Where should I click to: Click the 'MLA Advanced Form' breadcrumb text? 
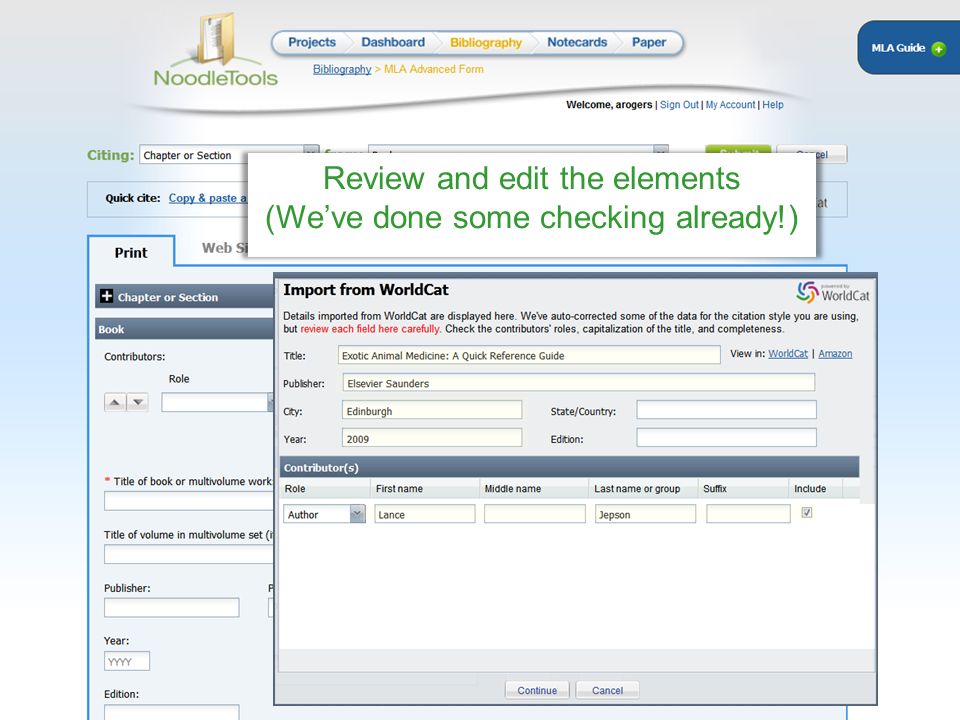point(433,69)
